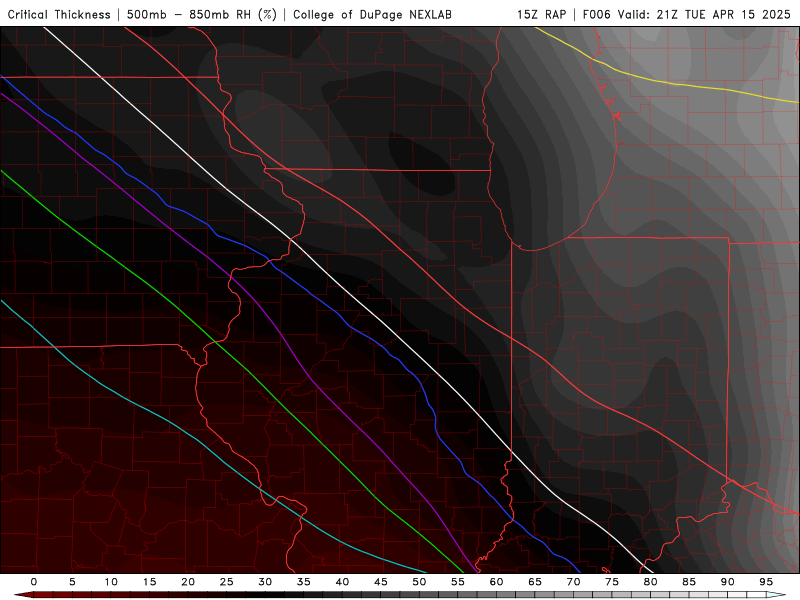The height and width of the screenshot is (600, 800).
Task: Click the colorbar tick label '25'
Action: pyautogui.click(x=227, y=582)
